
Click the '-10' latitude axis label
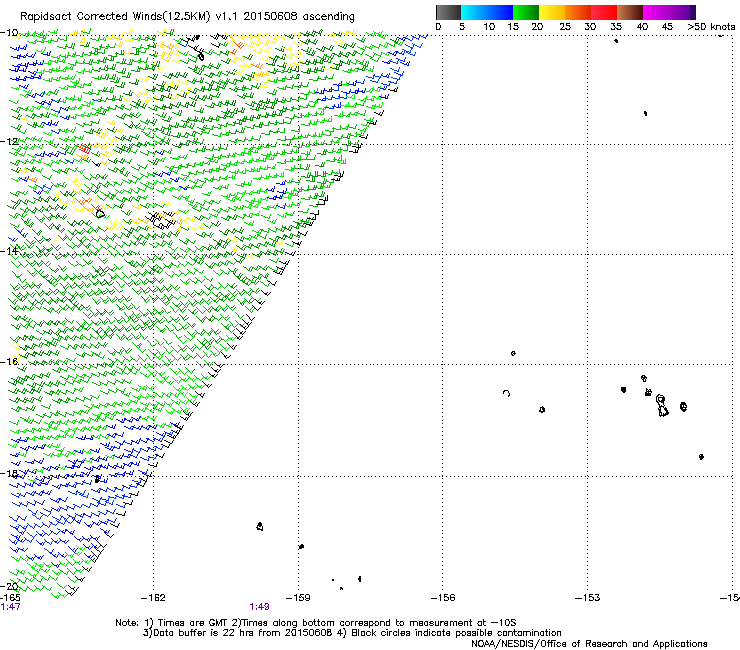[x=9, y=33]
